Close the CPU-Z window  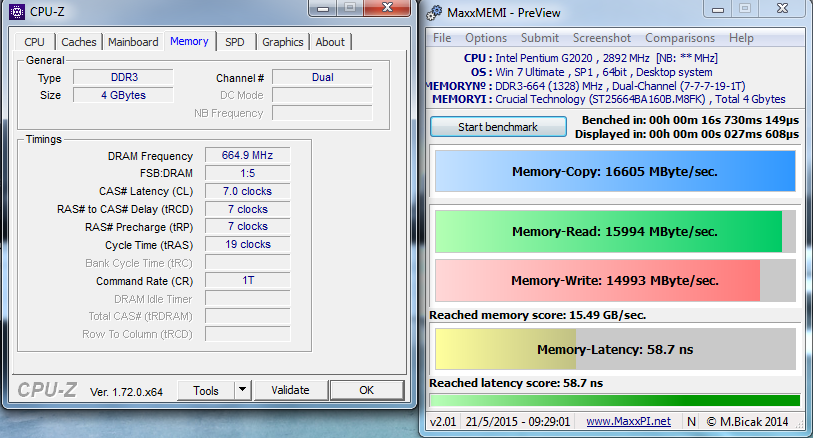click(x=387, y=7)
